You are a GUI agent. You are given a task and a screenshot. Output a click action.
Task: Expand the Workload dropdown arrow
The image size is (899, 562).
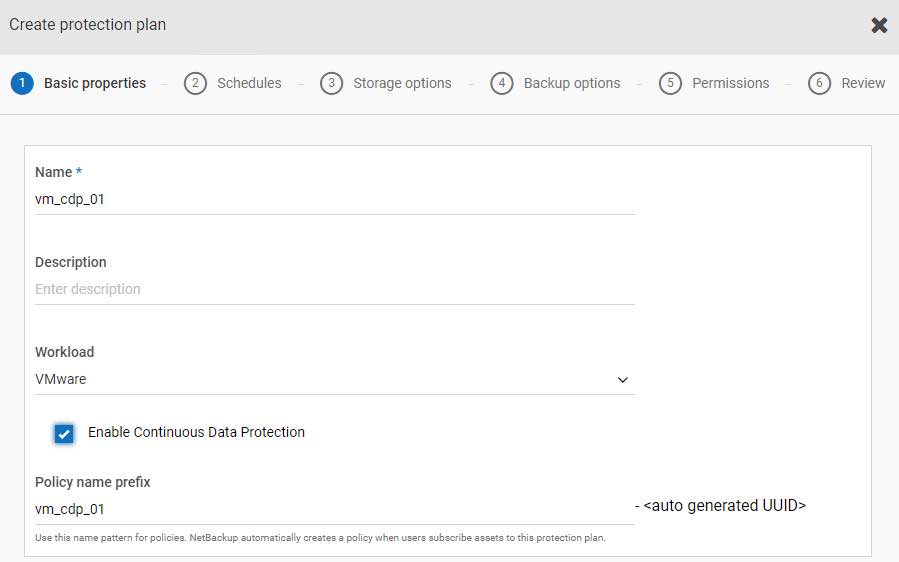coord(623,380)
